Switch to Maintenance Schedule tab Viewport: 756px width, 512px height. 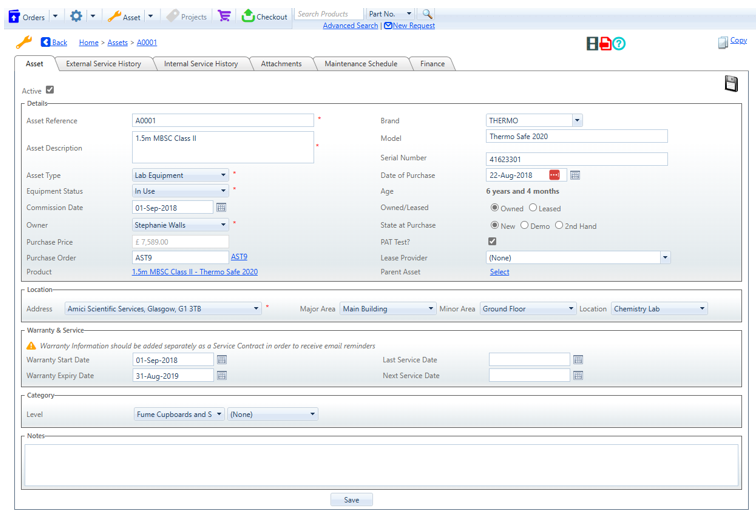[x=361, y=64]
